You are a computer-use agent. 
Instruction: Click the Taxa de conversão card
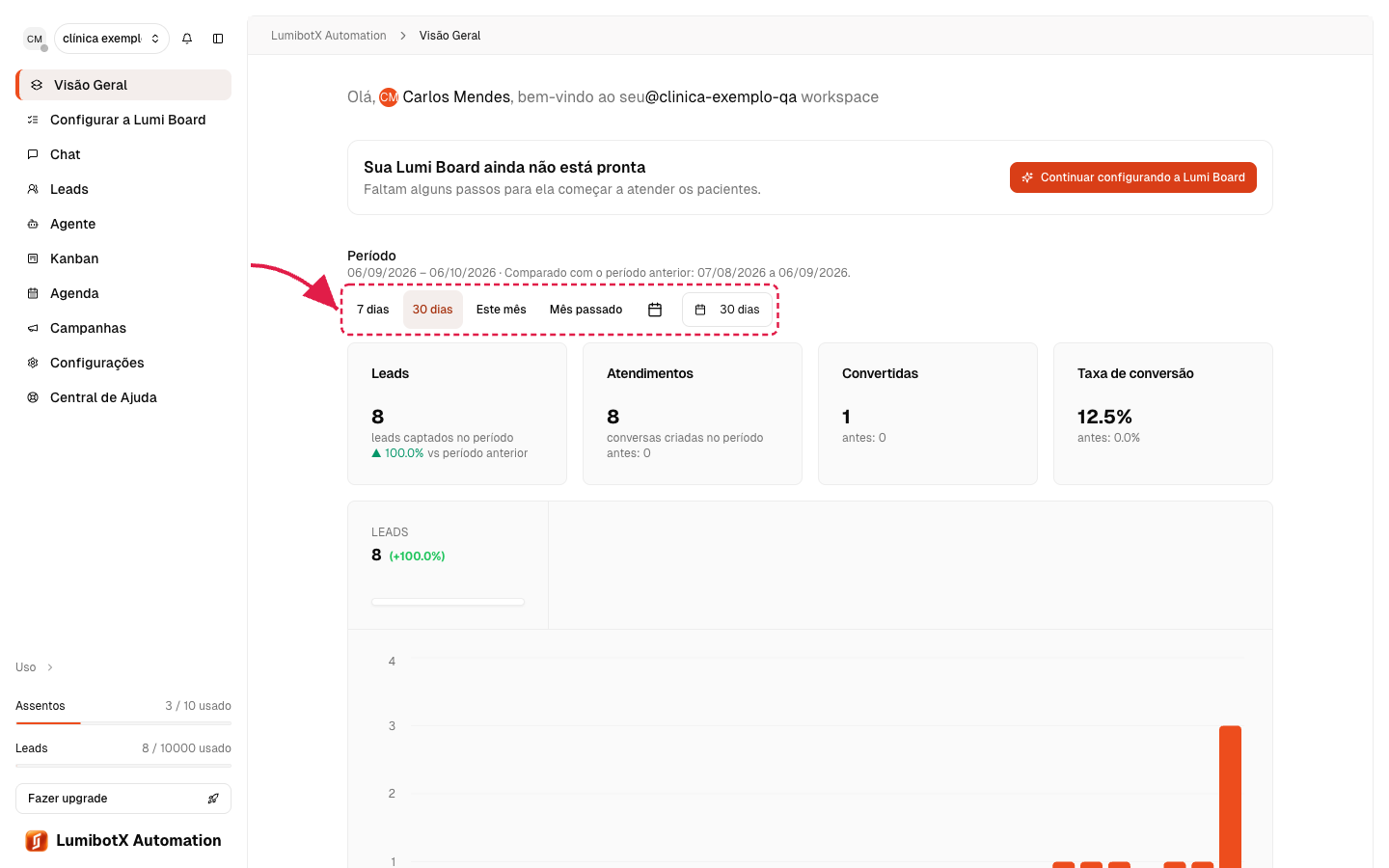pyautogui.click(x=1163, y=414)
